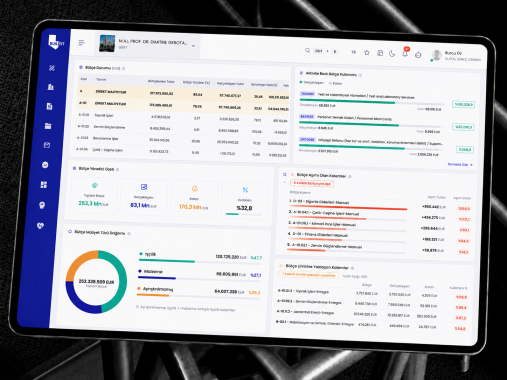The image size is (507, 380).
Task: Open the notifications bell icon
Action: click(405, 53)
